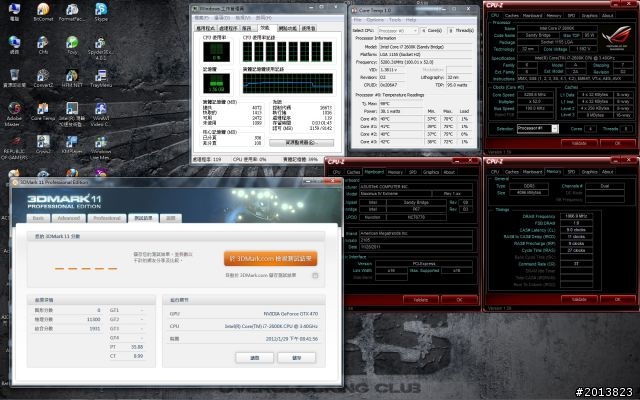
Task: Open Task Manager's 檔案(F) menu
Action: pos(201,18)
